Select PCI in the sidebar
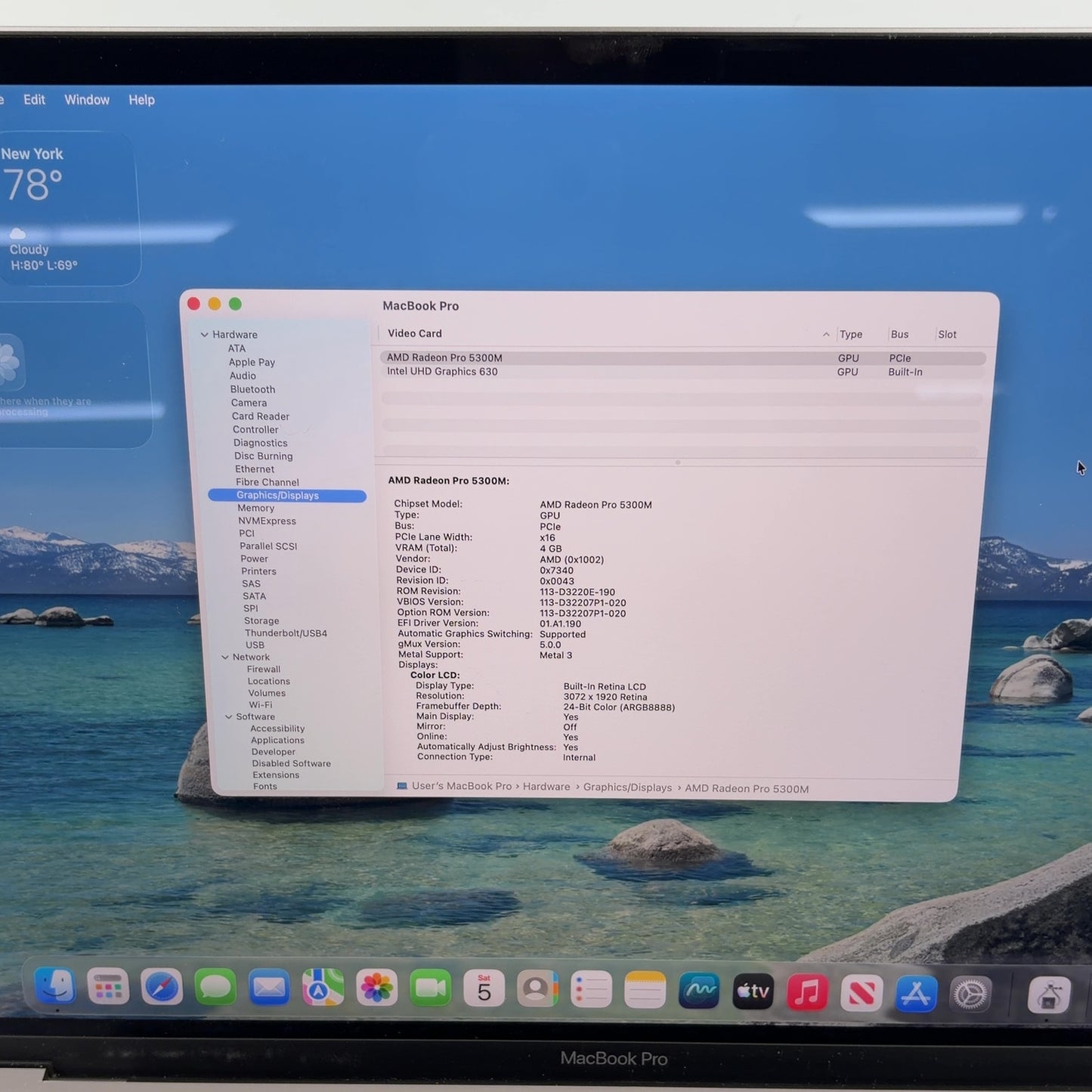Image resolution: width=1092 pixels, height=1092 pixels. tap(246, 534)
